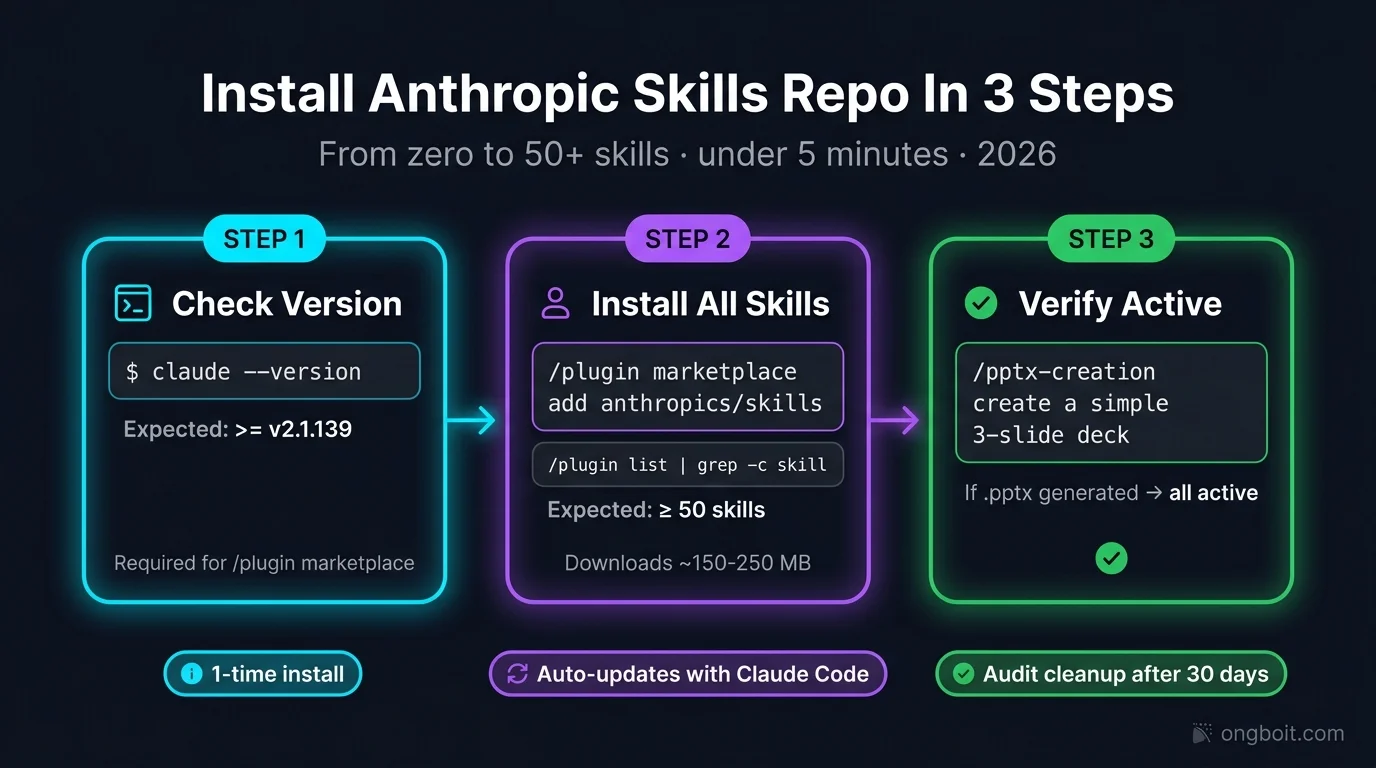Click the info icon in 1-time install pill

[x=191, y=674]
